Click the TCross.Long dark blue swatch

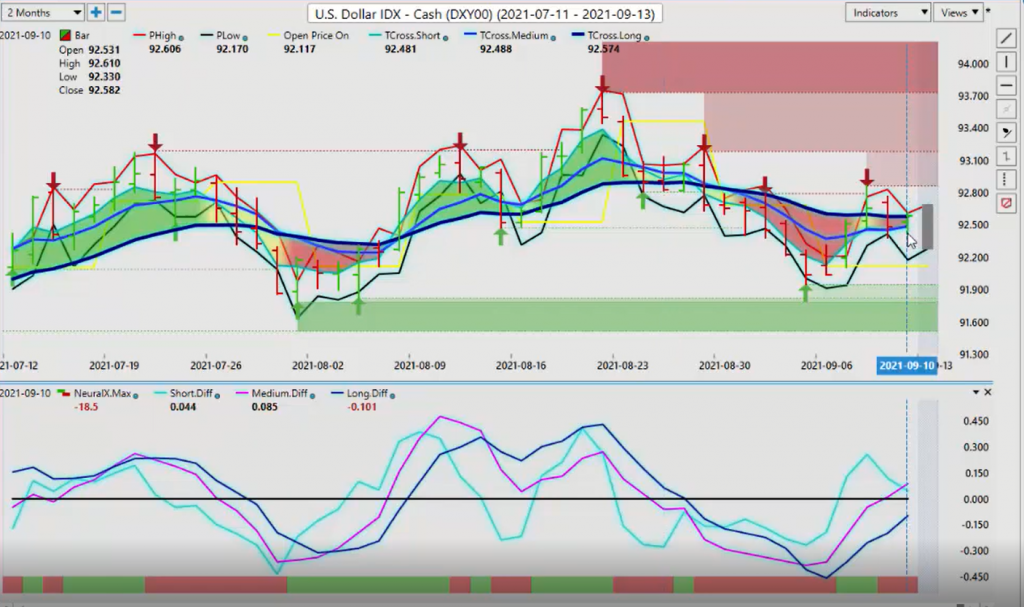(x=578, y=35)
